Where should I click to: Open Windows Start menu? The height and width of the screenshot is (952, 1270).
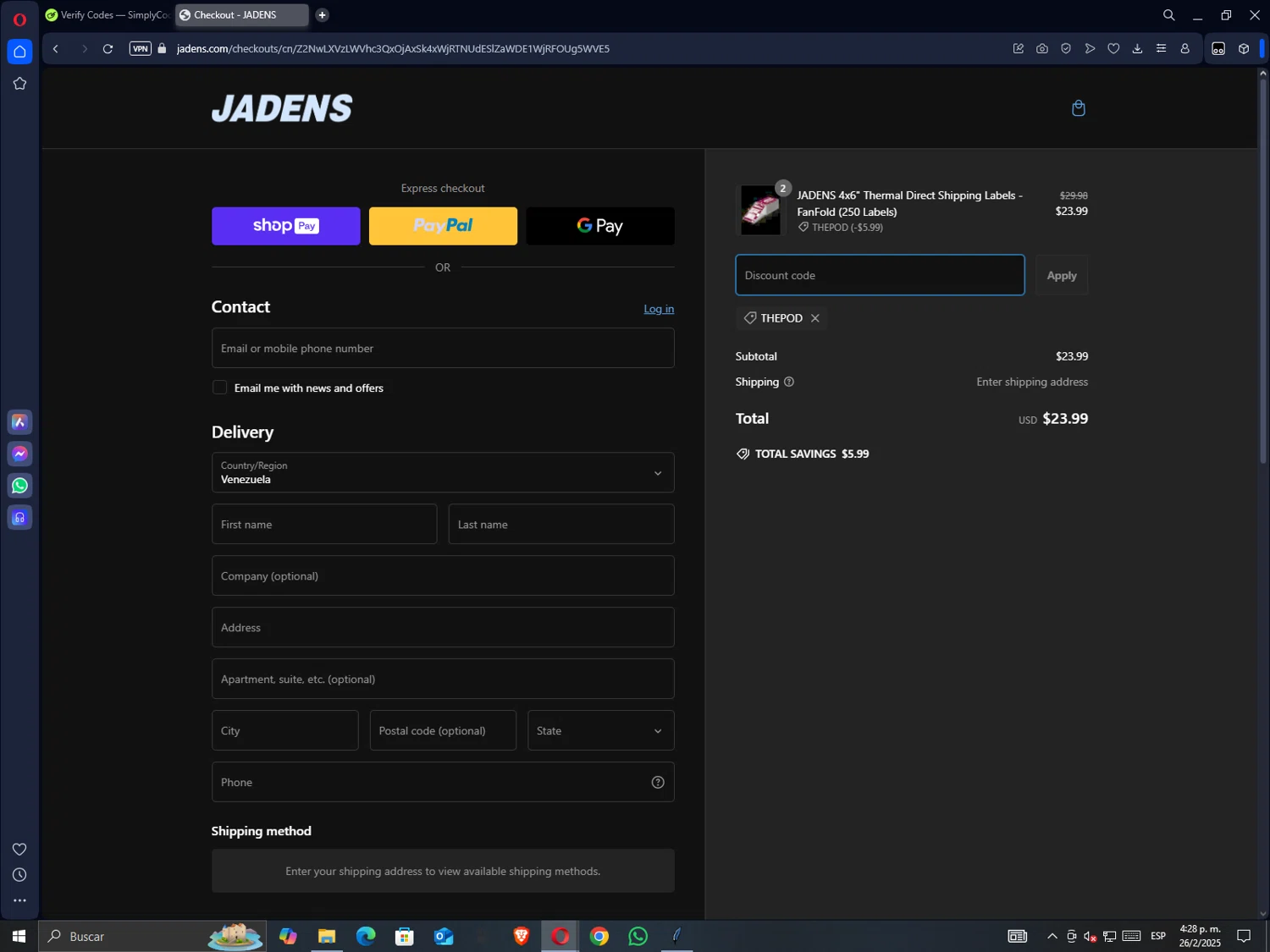(19, 936)
